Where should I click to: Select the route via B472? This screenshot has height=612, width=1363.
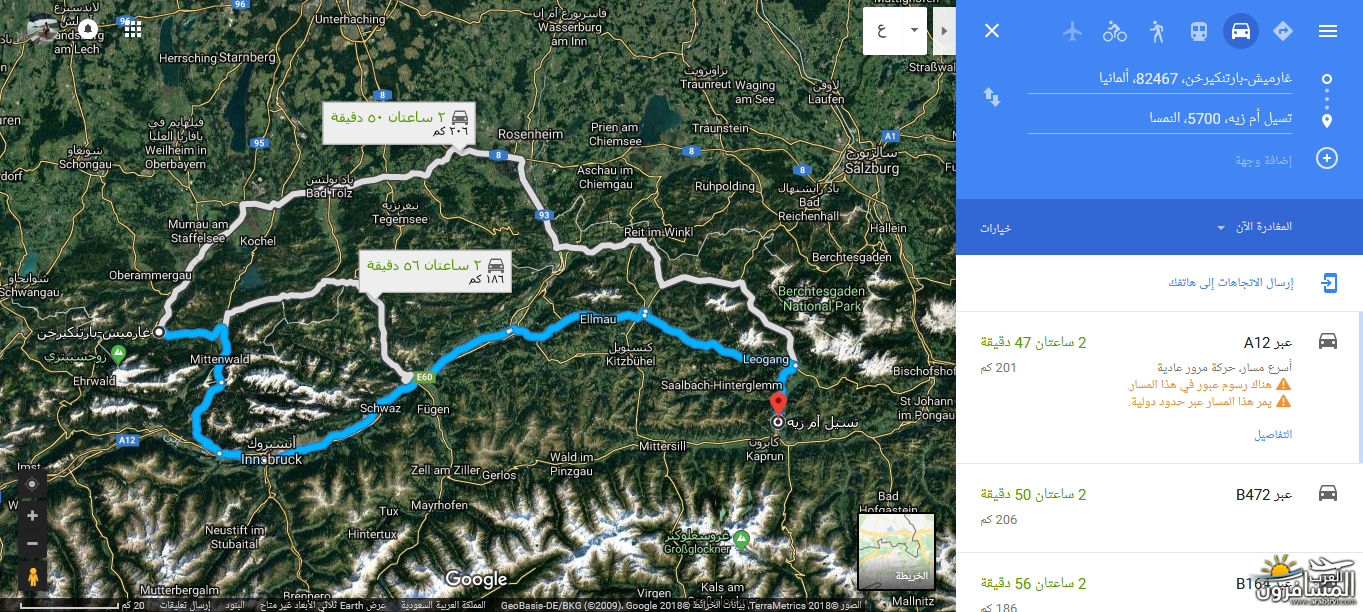click(x=1159, y=507)
